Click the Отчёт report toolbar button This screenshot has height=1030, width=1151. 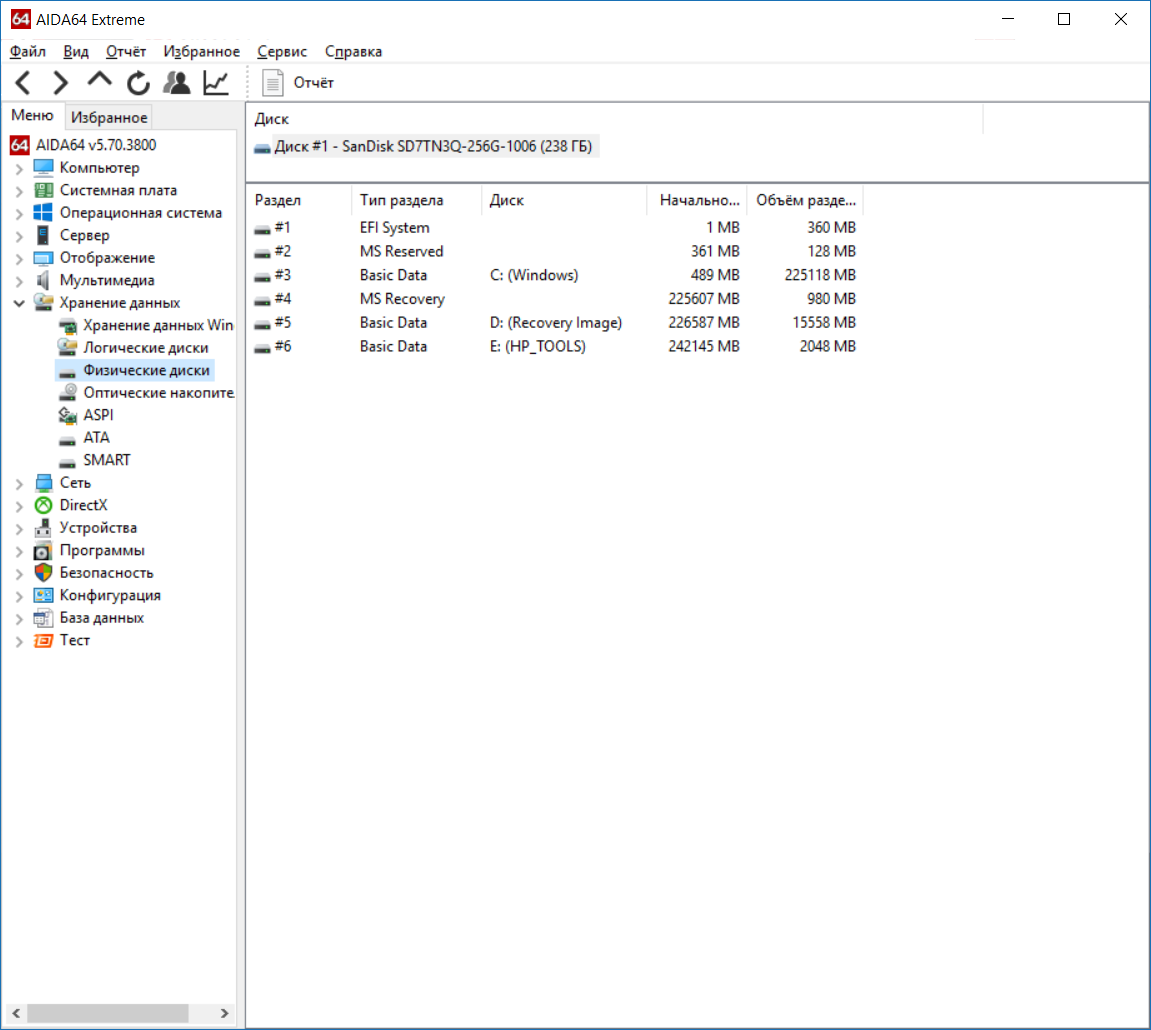pyautogui.click(x=298, y=82)
